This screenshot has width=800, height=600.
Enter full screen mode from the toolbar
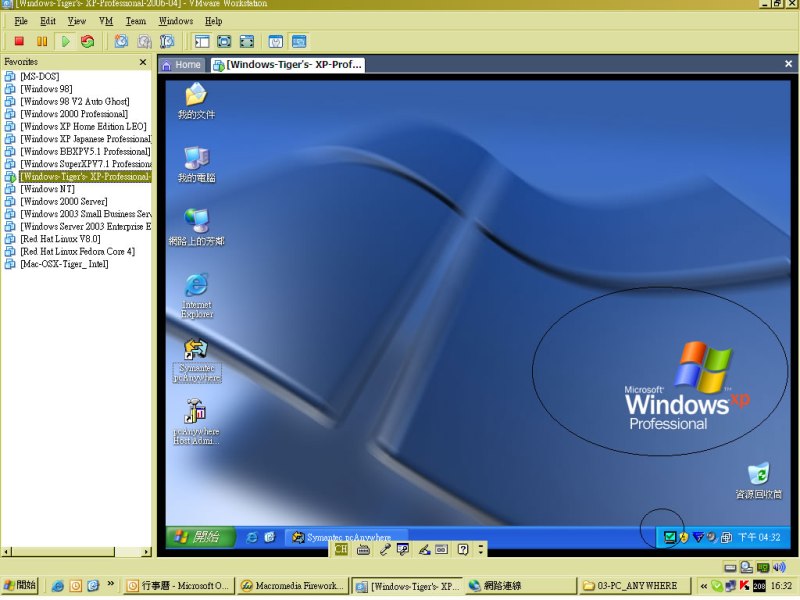coord(246,41)
